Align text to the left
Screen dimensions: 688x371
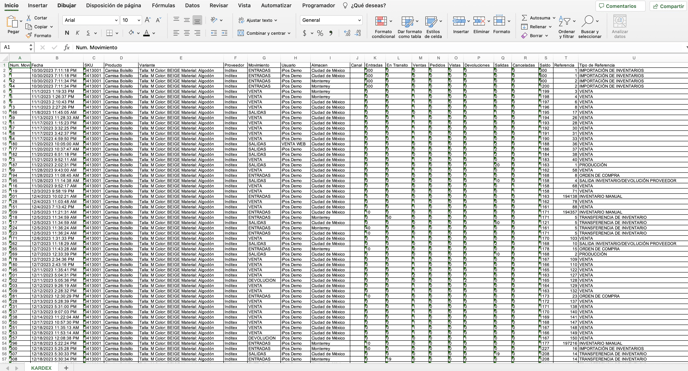(176, 33)
